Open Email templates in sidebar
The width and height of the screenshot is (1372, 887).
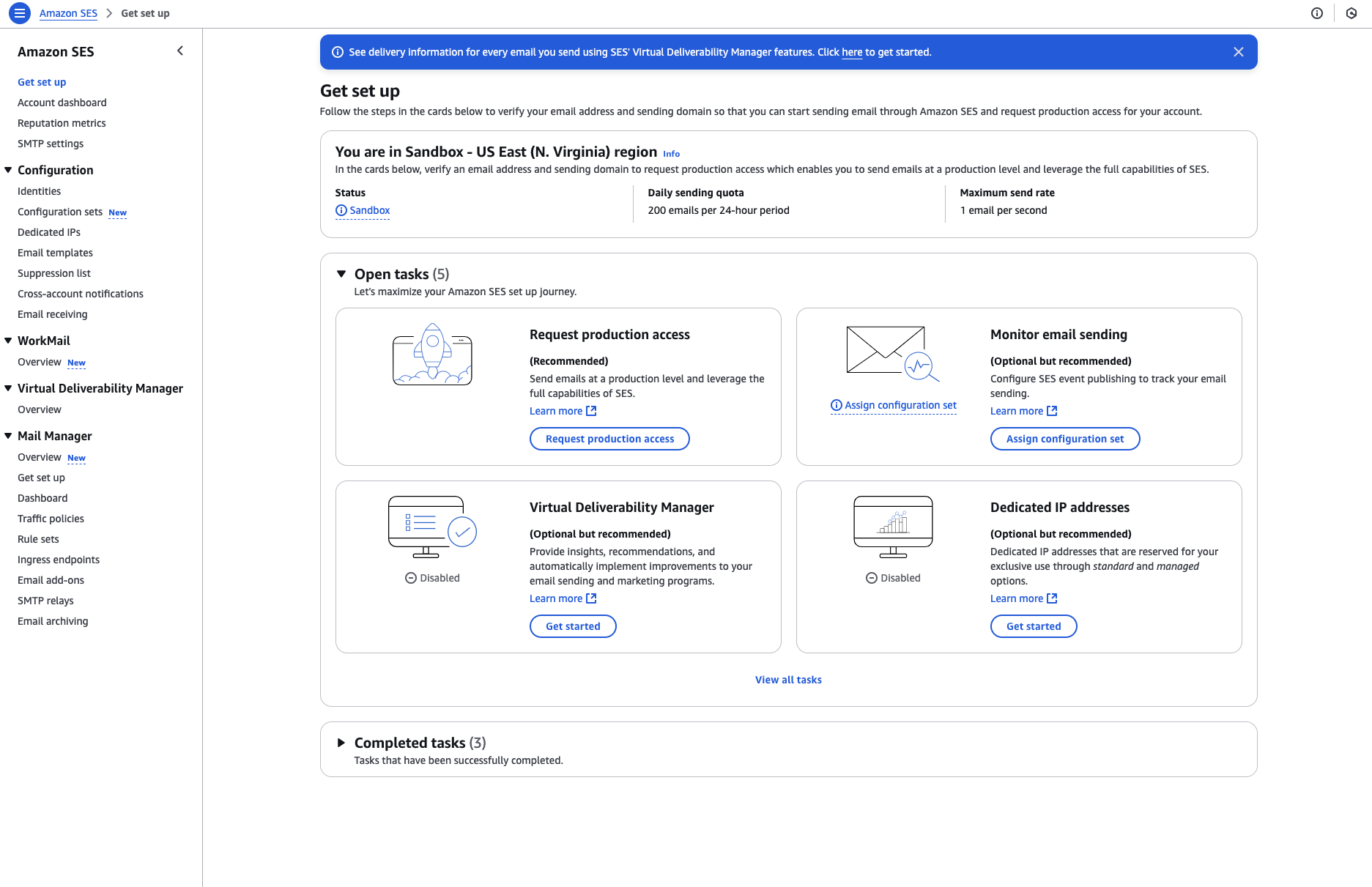pyautogui.click(x=56, y=253)
